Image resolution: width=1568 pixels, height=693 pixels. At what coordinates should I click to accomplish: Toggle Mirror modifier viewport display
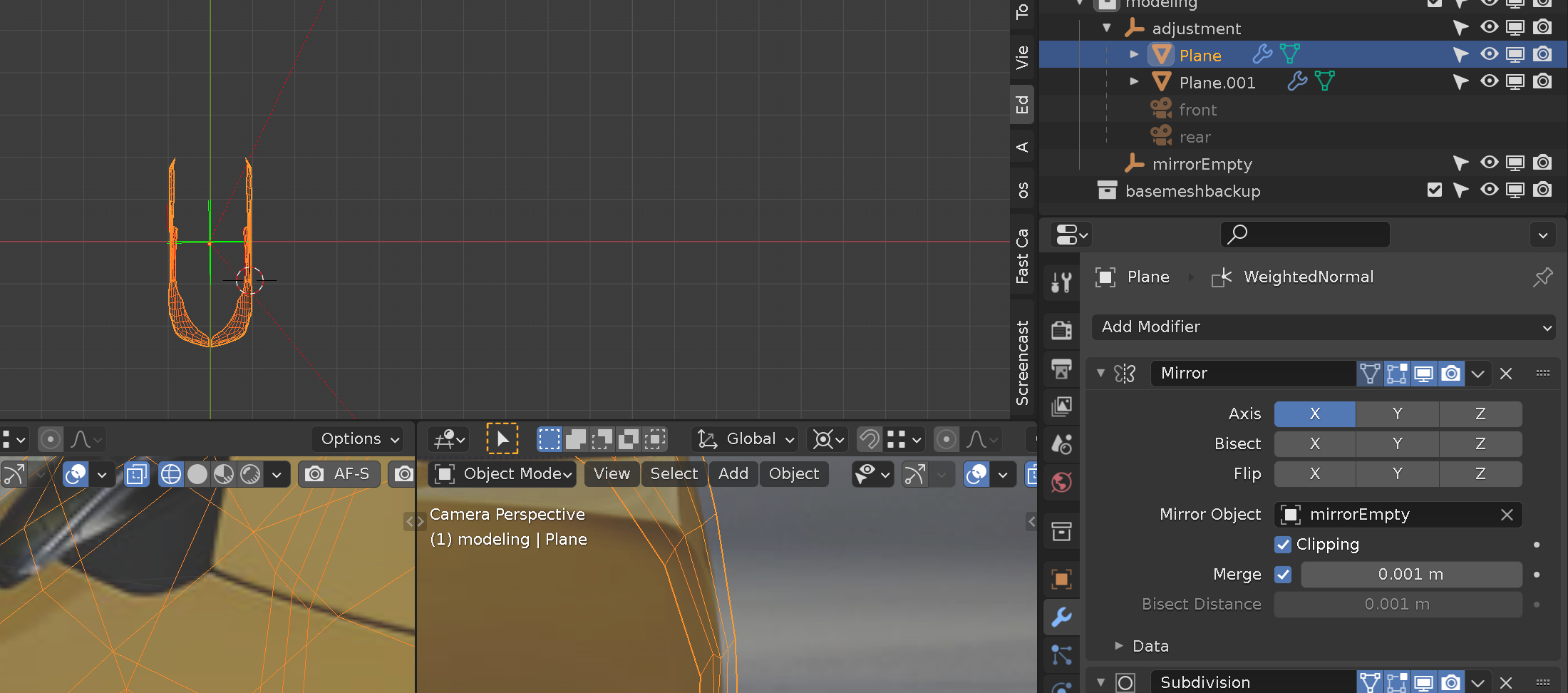[x=1424, y=374]
